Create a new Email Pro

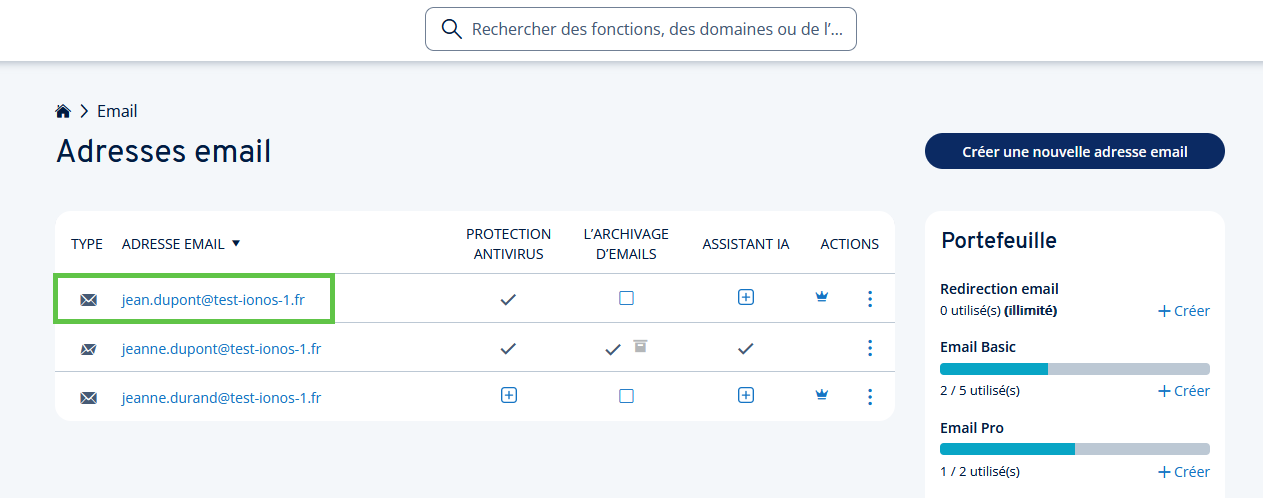[x=1184, y=472]
